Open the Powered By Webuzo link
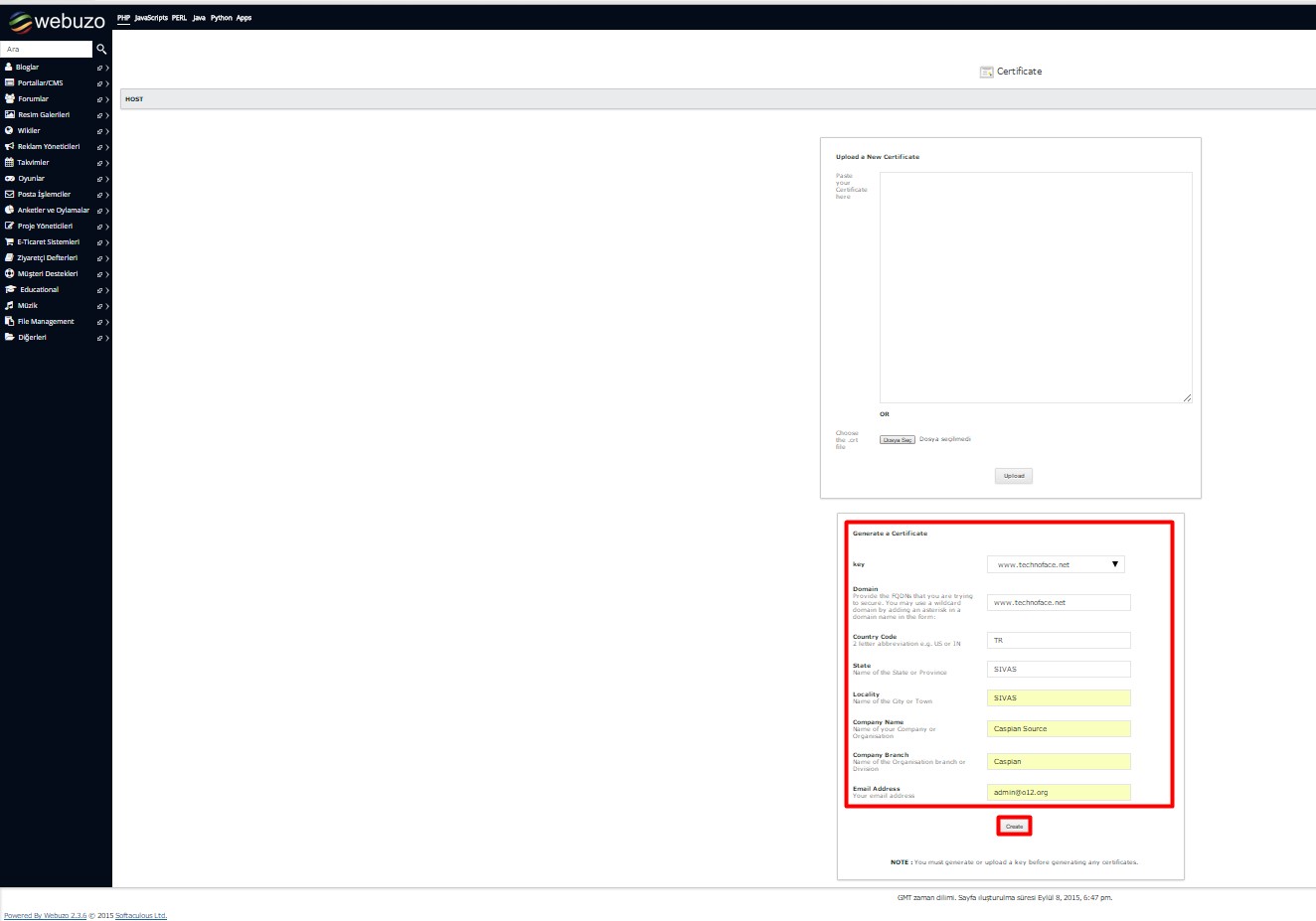The height and width of the screenshot is (921, 1316). point(45,916)
